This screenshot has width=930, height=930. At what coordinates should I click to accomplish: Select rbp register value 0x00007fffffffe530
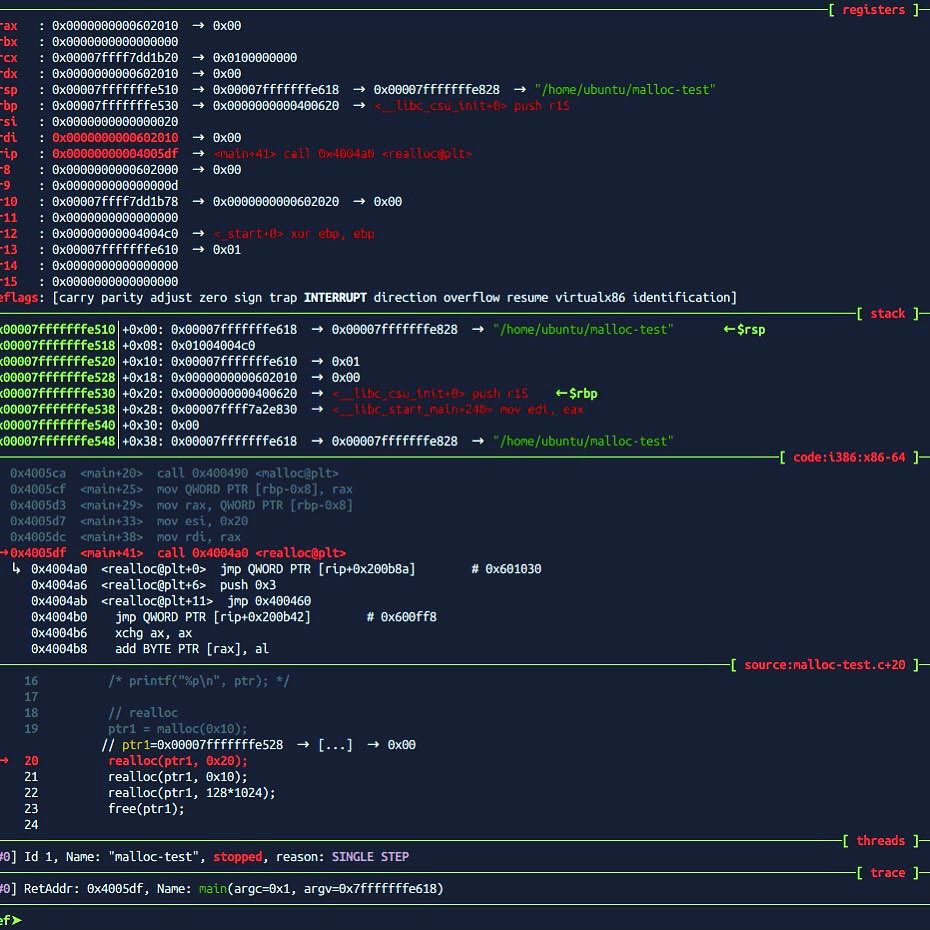(x=115, y=106)
